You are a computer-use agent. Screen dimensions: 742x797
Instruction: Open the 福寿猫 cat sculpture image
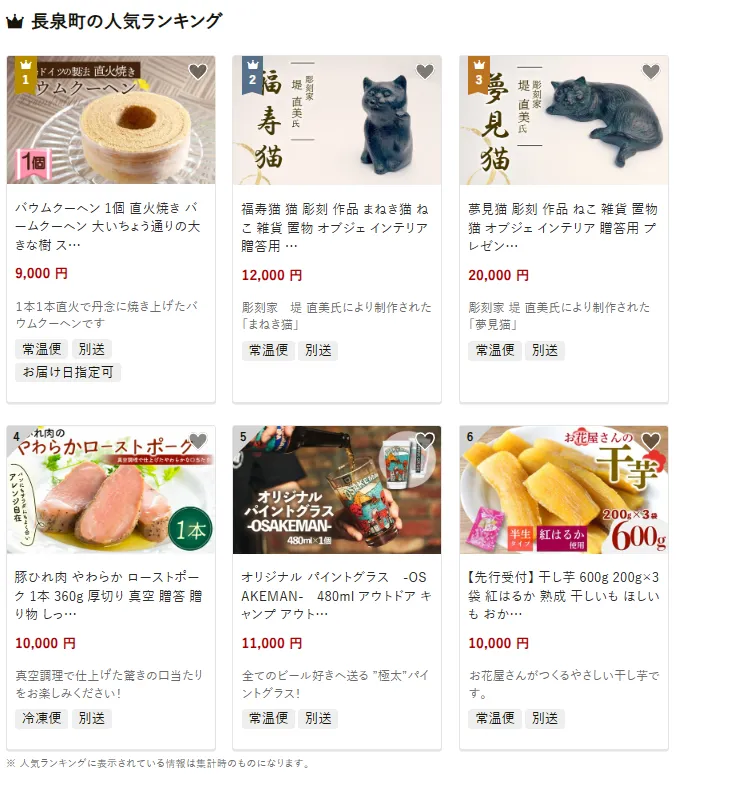pyautogui.click(x=337, y=120)
